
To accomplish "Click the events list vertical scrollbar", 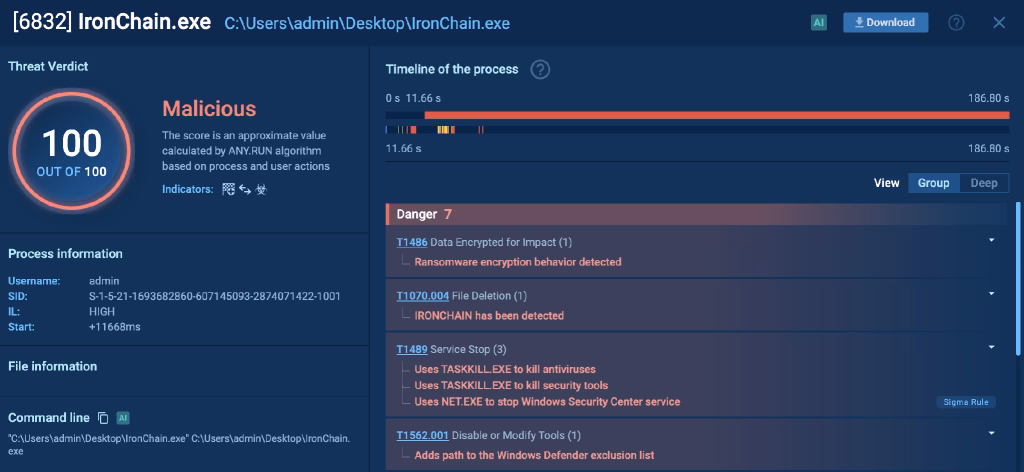I will (1017, 279).
